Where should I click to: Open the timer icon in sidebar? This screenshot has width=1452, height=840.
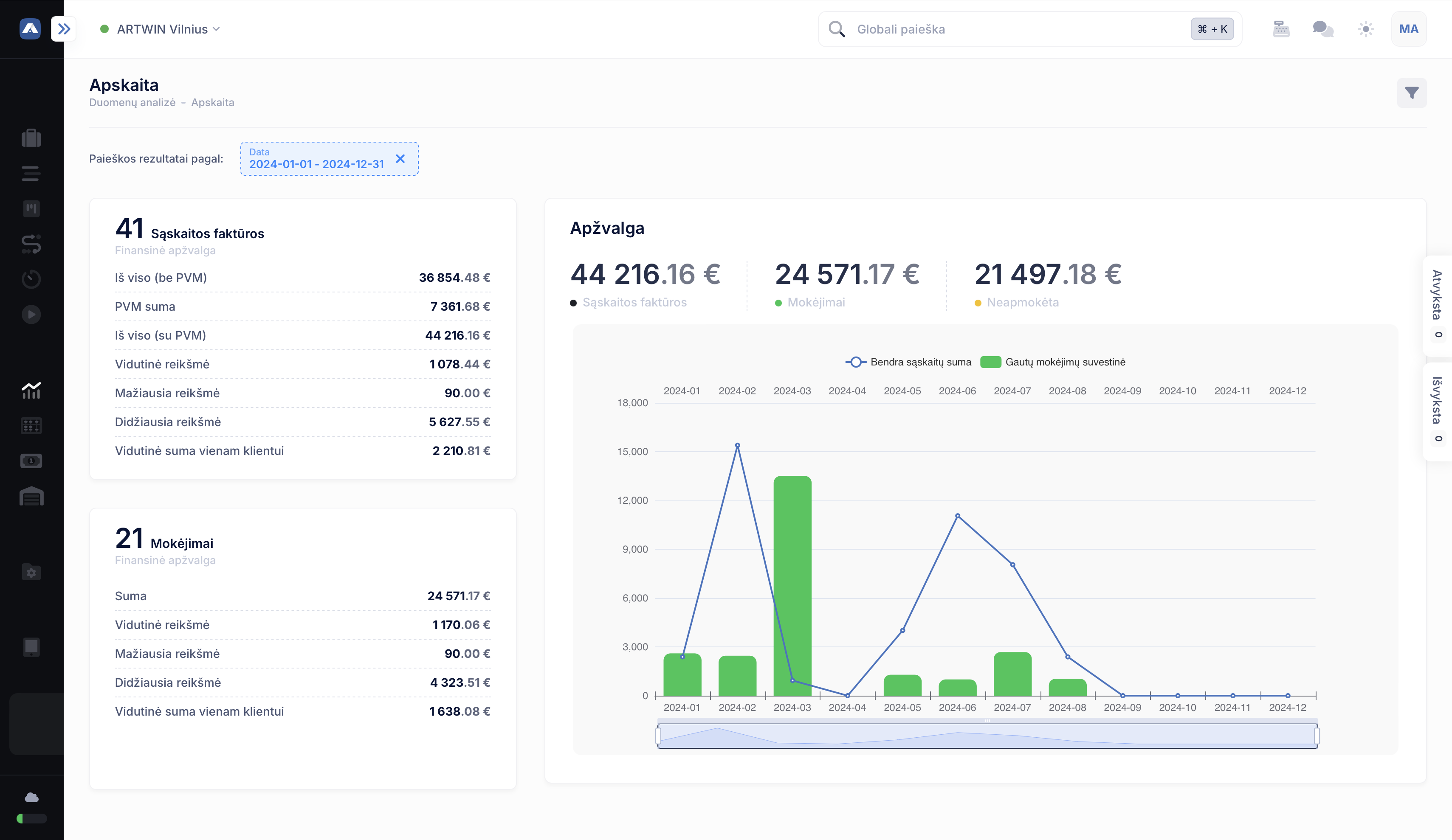31,279
